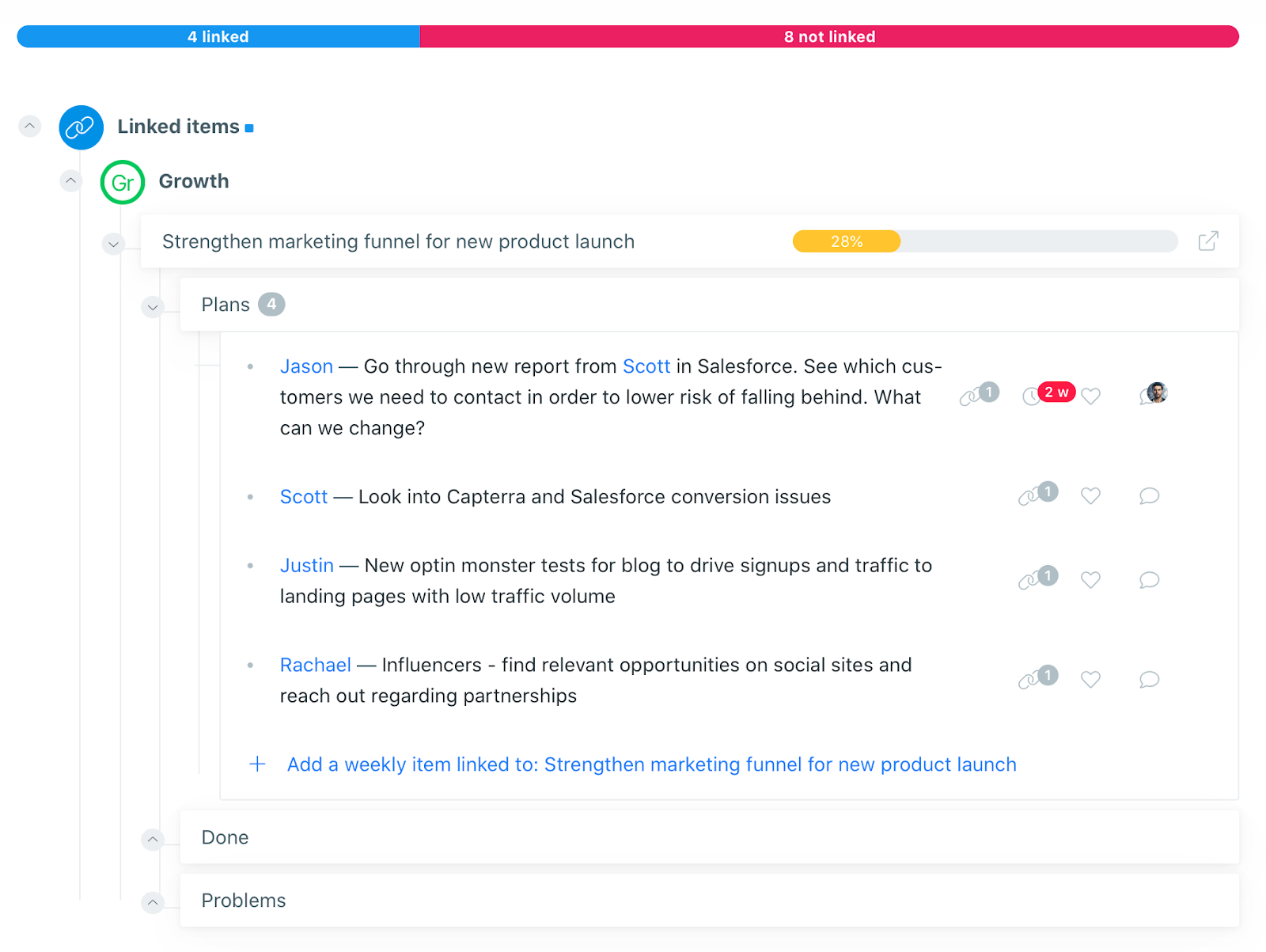
Task: Expand the Done section
Action: 153,839
